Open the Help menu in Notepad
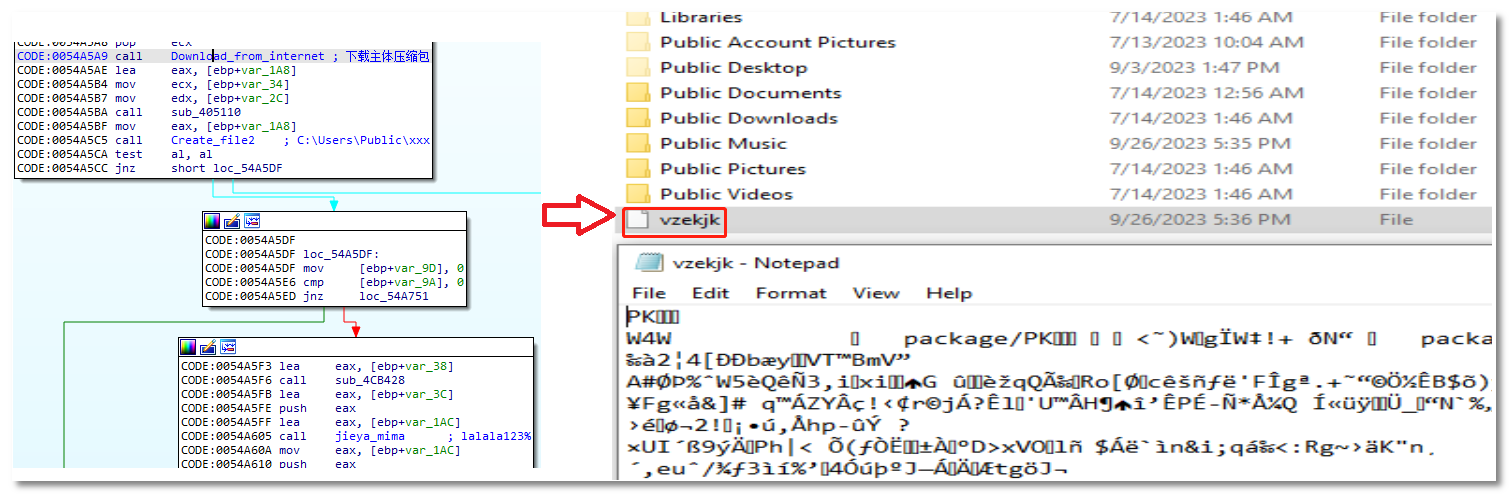The image size is (1509, 494). 948,293
